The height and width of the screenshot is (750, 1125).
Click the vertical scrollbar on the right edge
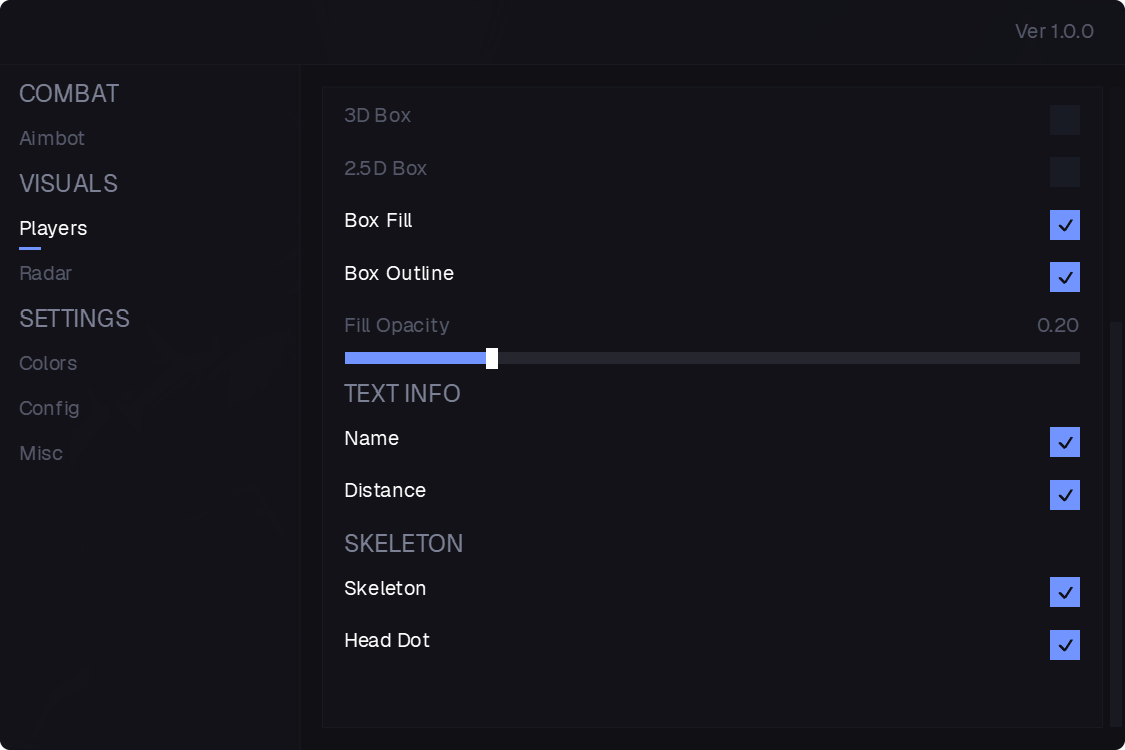1116,524
